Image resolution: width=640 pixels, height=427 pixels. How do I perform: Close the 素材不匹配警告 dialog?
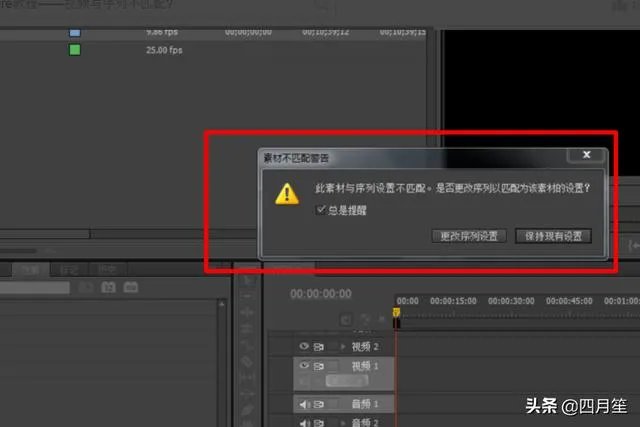(x=586, y=155)
